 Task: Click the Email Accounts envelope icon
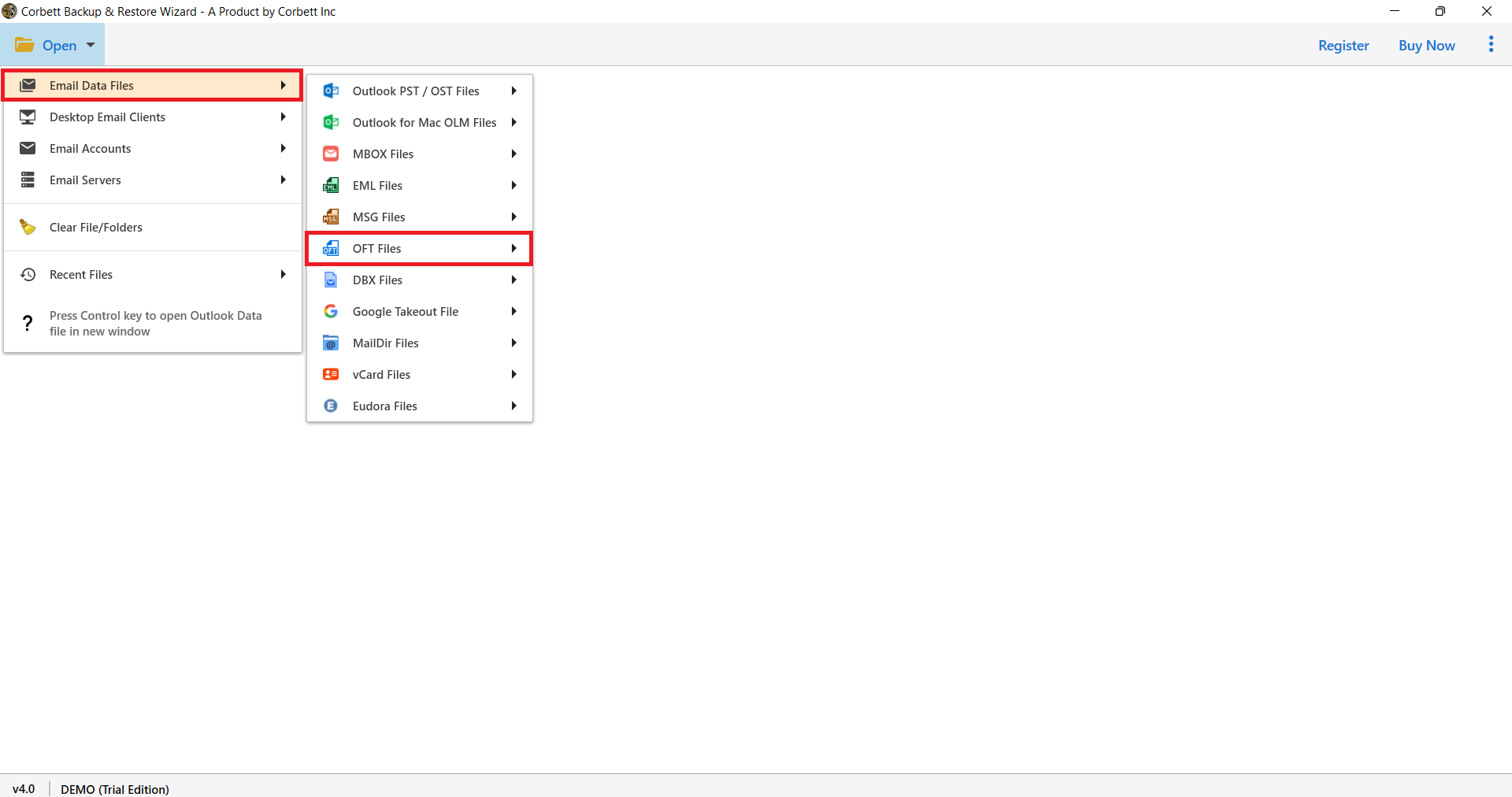28,148
